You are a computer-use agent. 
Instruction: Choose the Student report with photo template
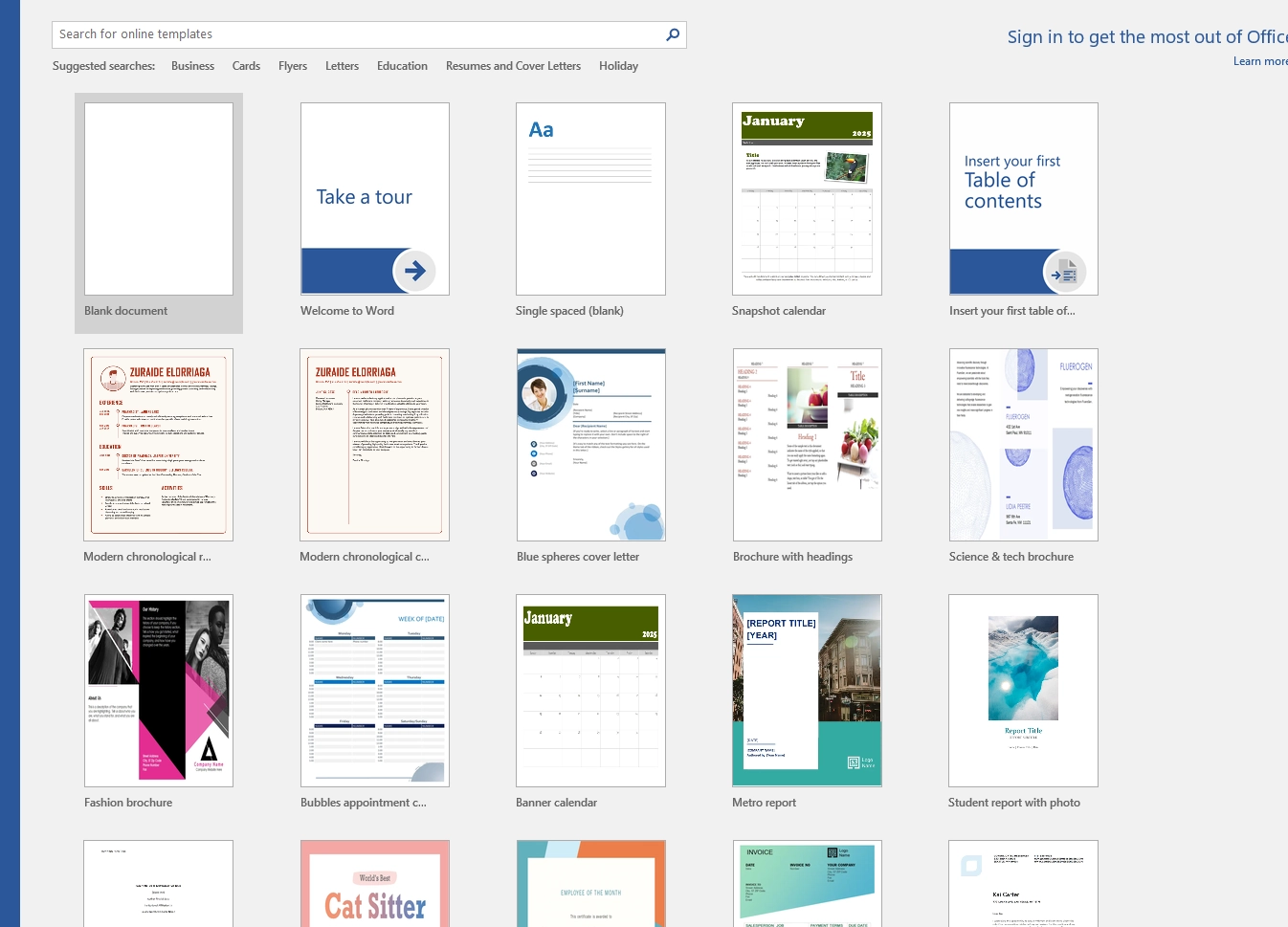click(x=1023, y=691)
